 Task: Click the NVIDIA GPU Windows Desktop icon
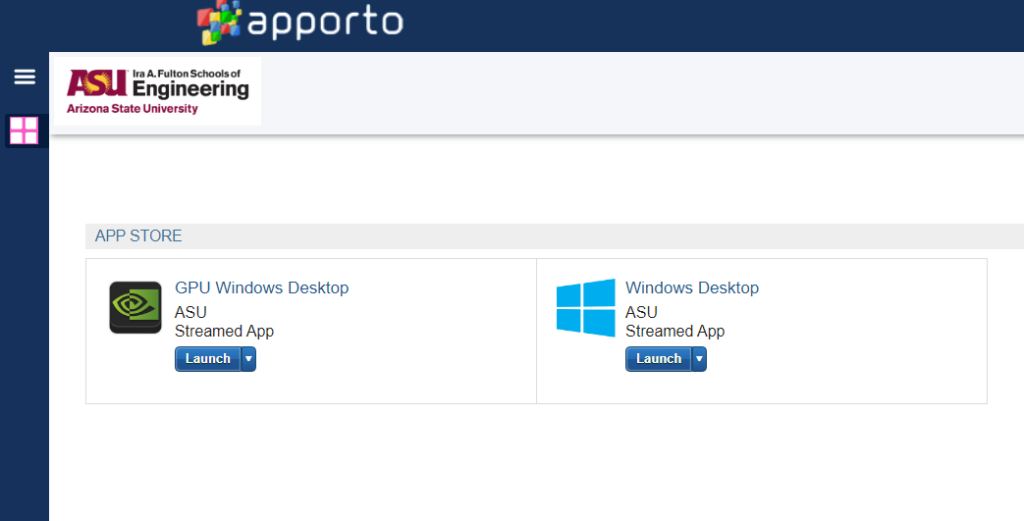coord(135,308)
